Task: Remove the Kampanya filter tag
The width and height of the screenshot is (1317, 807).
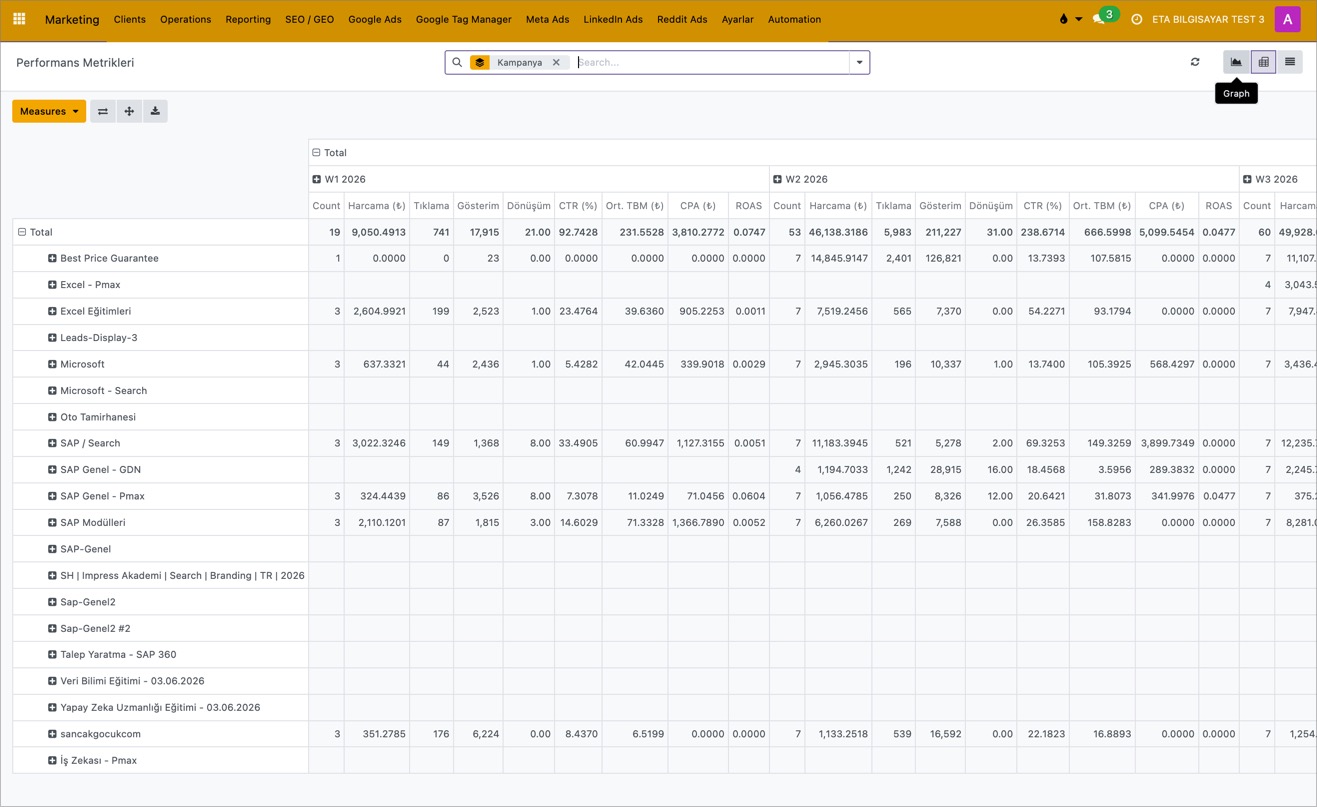Action: coord(556,62)
